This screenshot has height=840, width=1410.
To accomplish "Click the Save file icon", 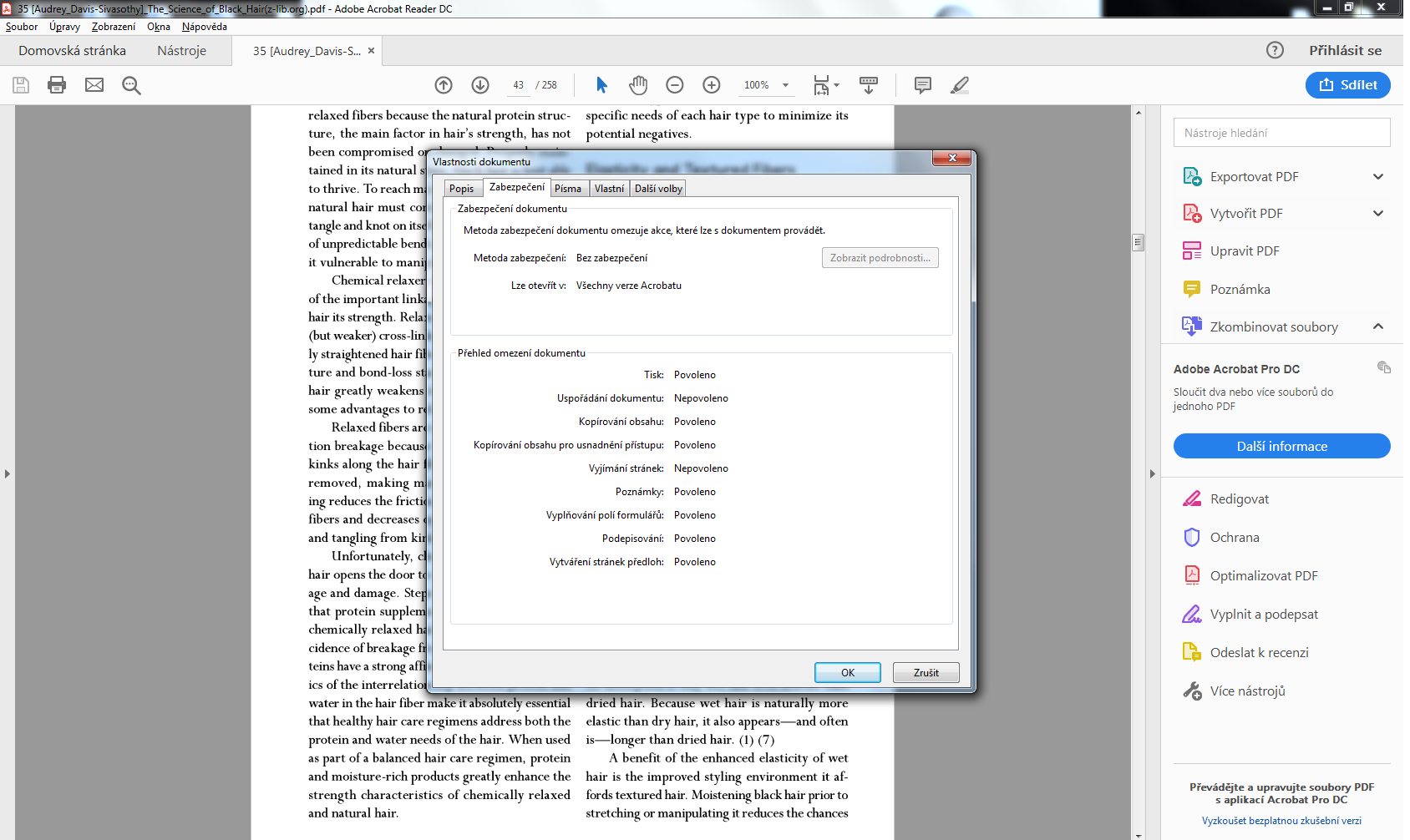I will (x=21, y=85).
